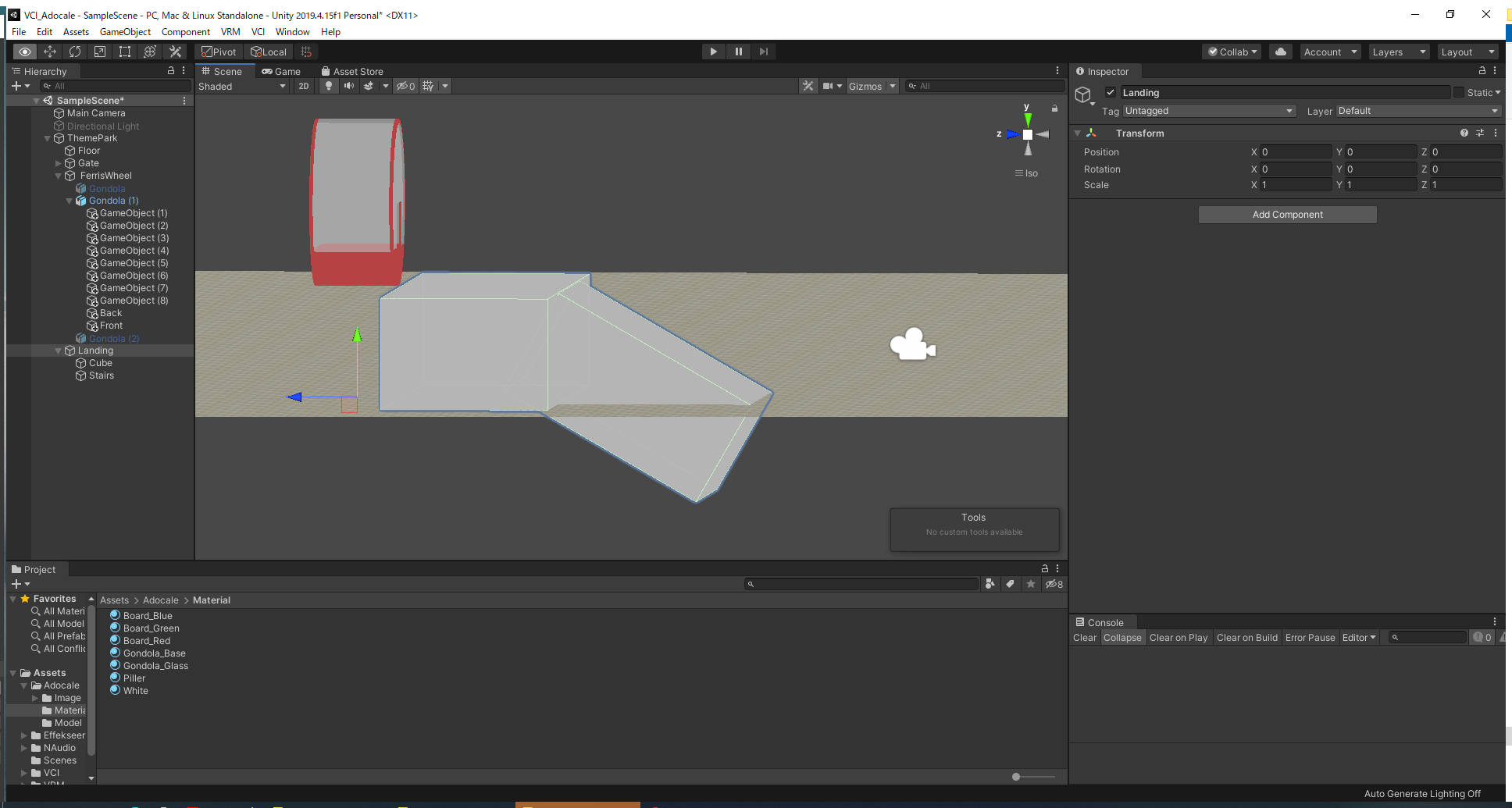
Task: Search by asset type in Project
Action: 990,584
